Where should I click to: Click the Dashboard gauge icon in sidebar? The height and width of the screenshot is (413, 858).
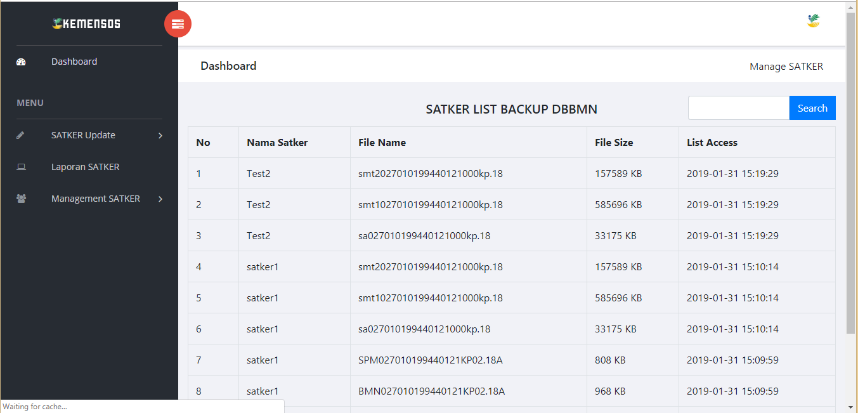pyautogui.click(x=21, y=62)
